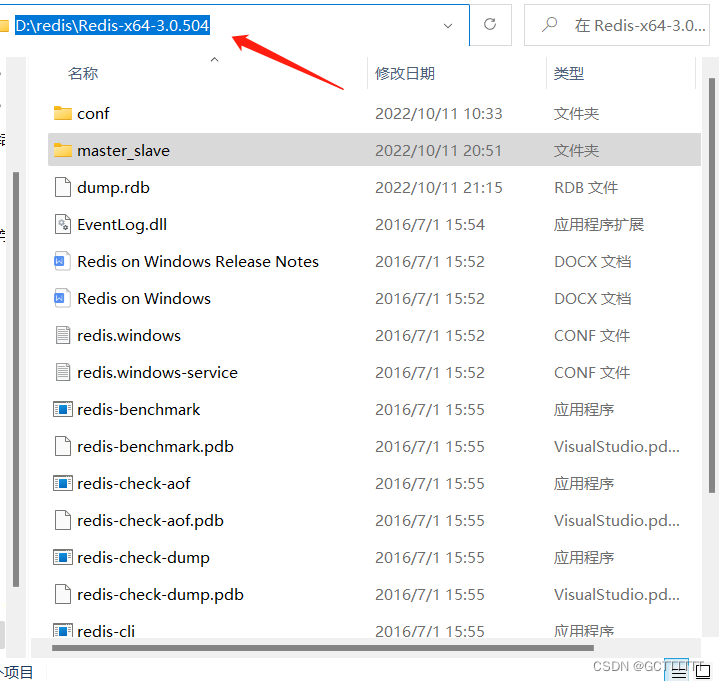Click the navigation pane vertical scrollbar
The image size is (719, 681).
click(x=16, y=379)
